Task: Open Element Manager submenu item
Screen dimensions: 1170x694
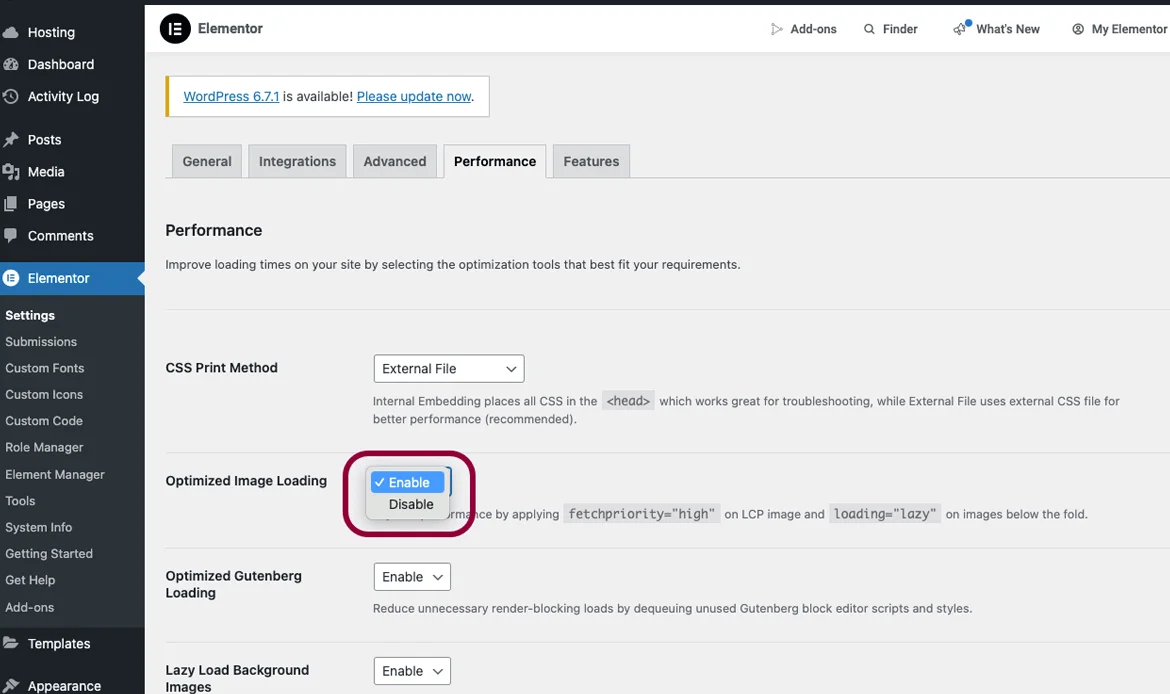Action: [x=54, y=475]
